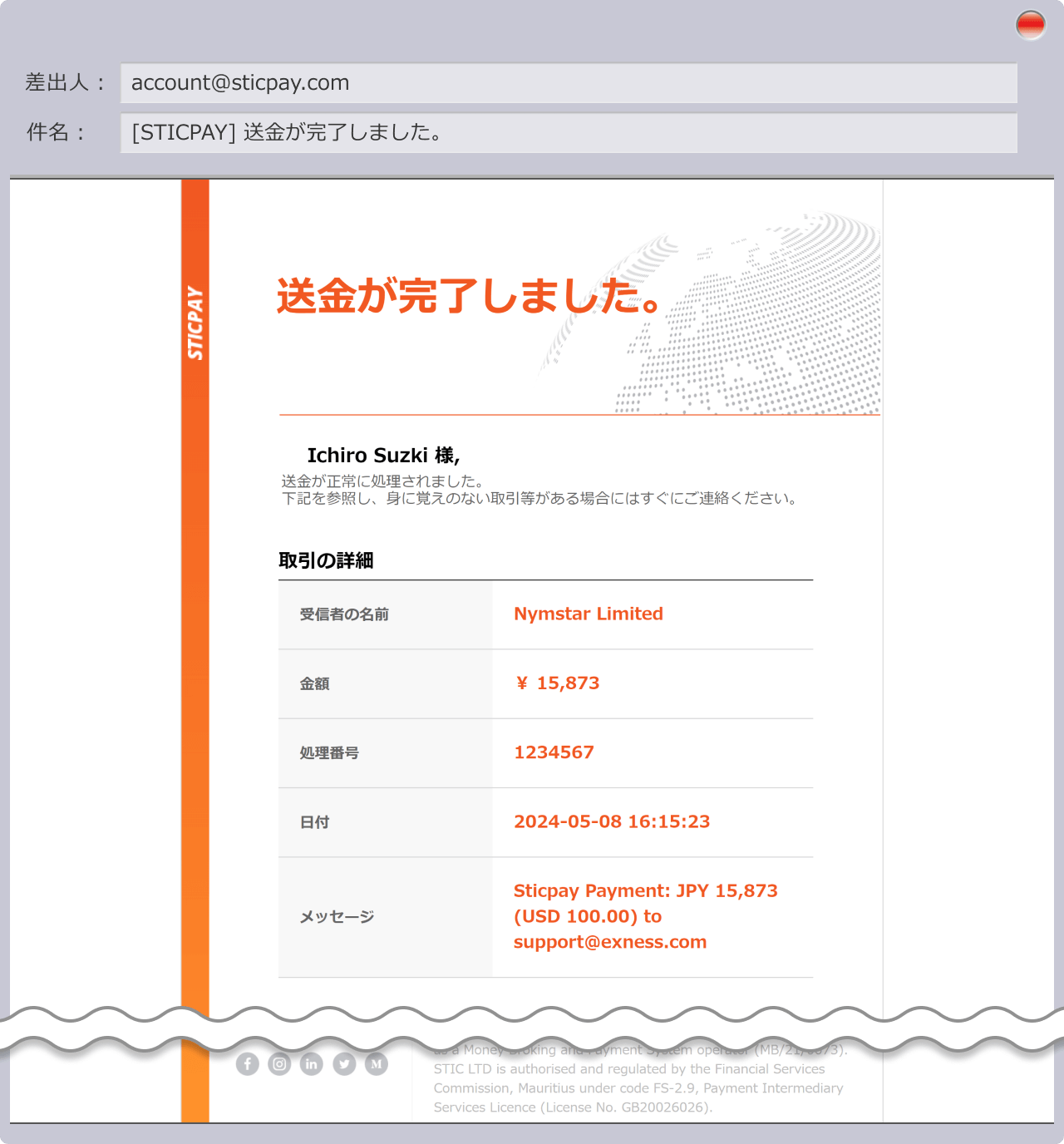Click the support@exness.com email link
The image size is (1064, 1144).
[610, 942]
